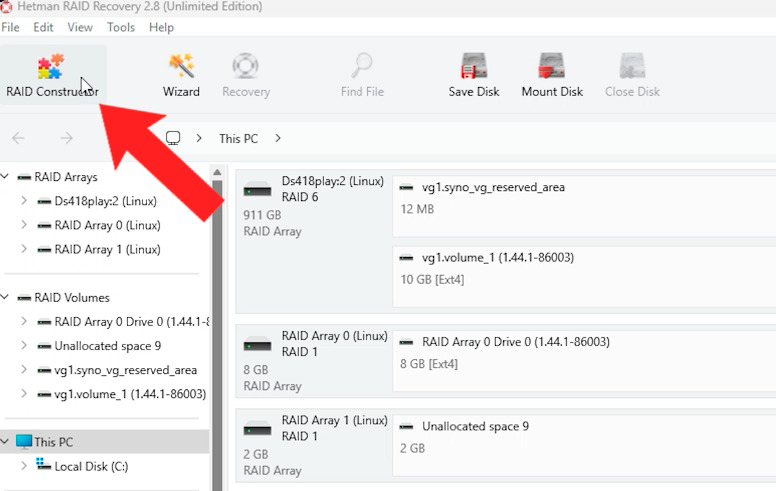The width and height of the screenshot is (776, 491).
Task: Expand Unallocated space 9 tree node
Action: 24,345
